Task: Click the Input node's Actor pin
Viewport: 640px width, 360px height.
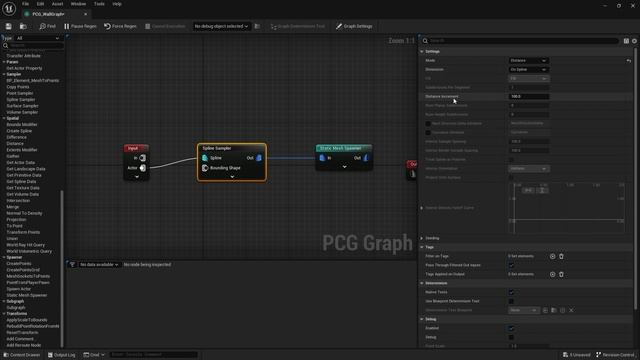Action: (142, 168)
